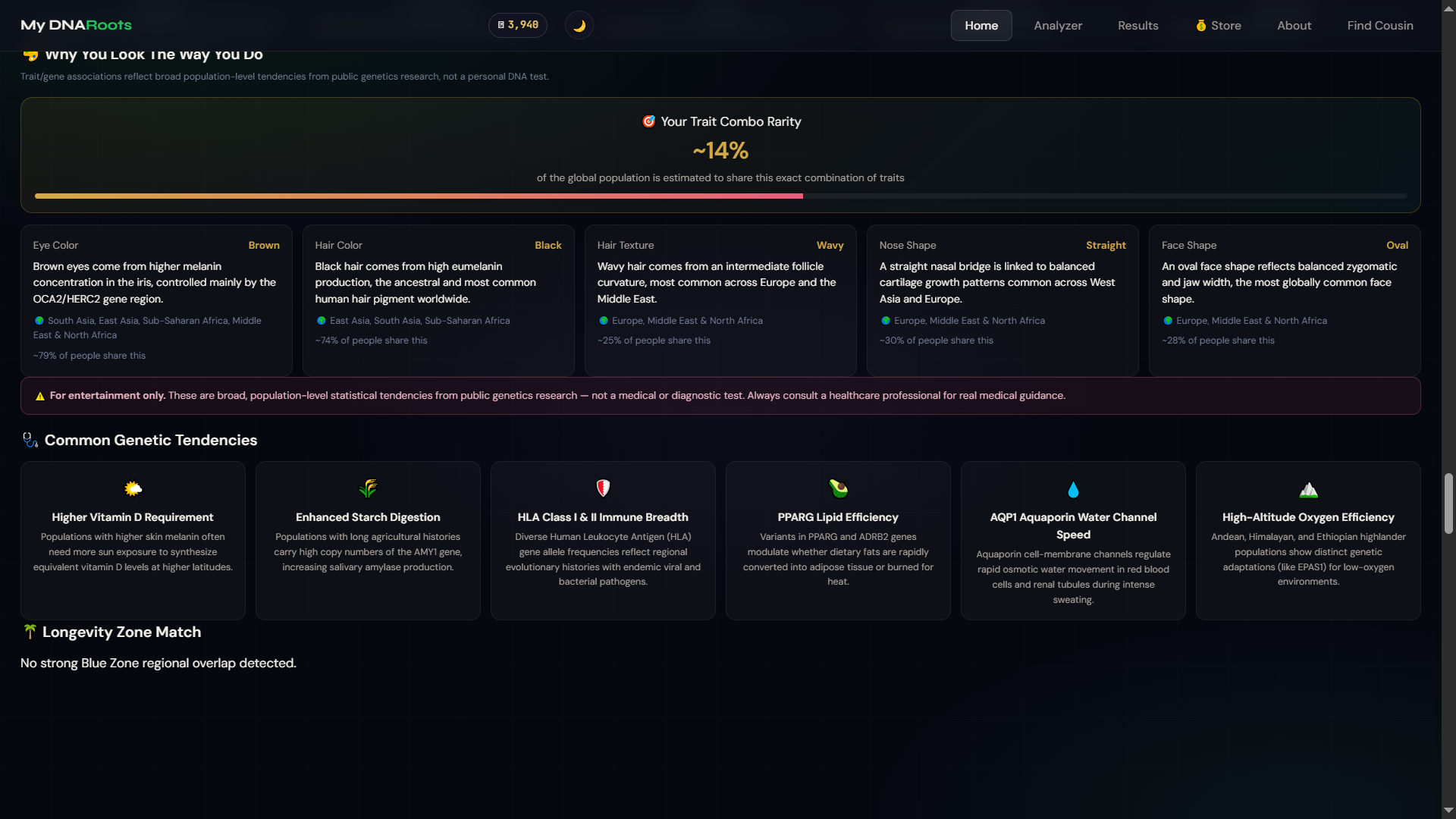Click the water drop Aquaporin icon
The width and height of the screenshot is (1456, 819).
tap(1073, 489)
